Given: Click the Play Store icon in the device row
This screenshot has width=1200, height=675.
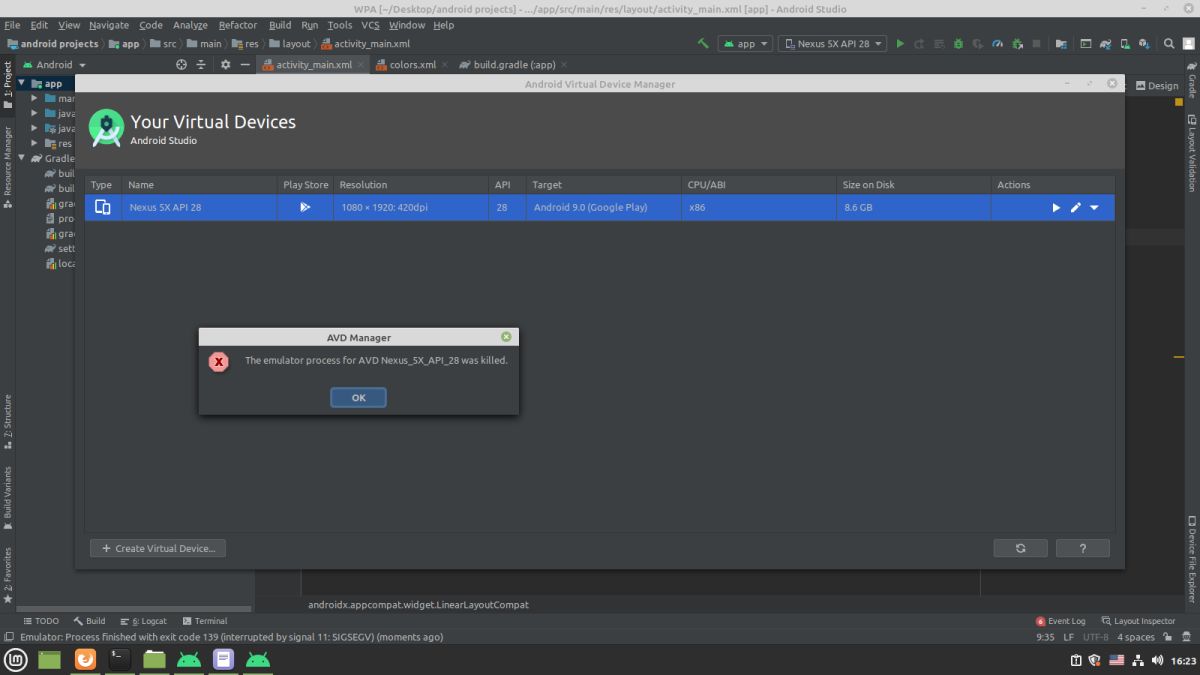Looking at the screenshot, I should pos(305,207).
